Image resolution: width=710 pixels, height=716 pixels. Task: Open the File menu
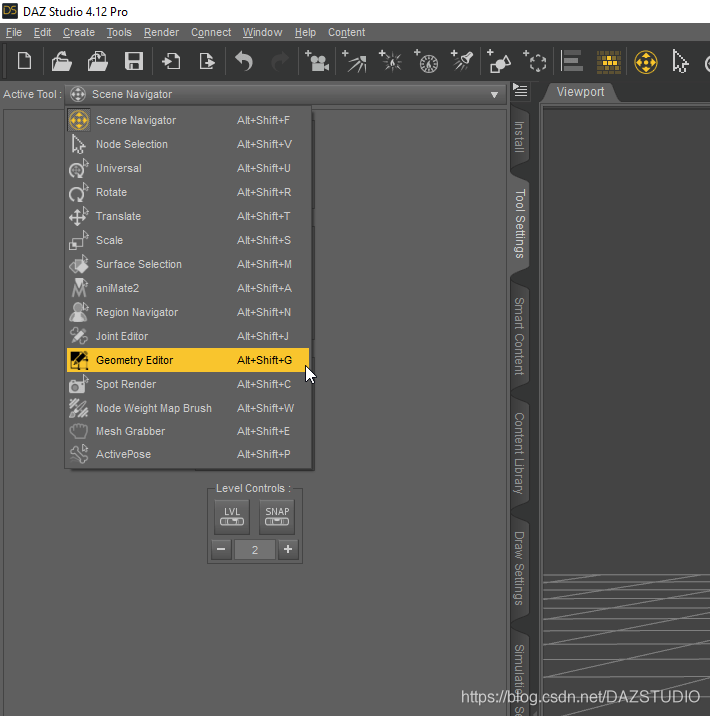click(x=14, y=32)
